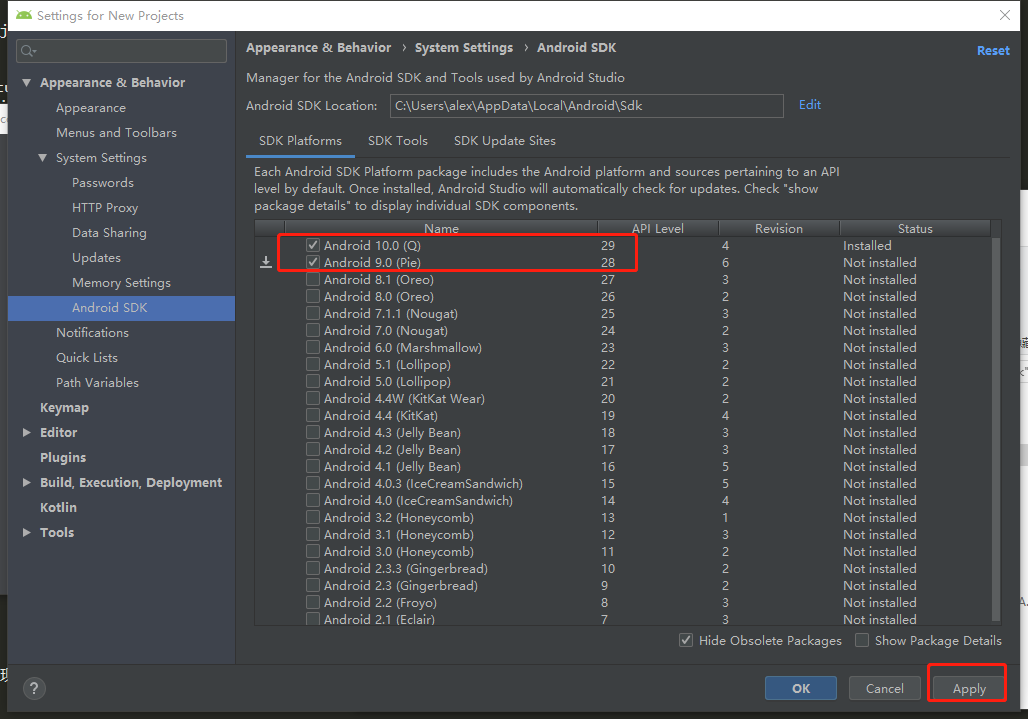This screenshot has width=1028, height=719.
Task: Toggle Hide Obsolete Packages checkbox
Action: point(686,640)
